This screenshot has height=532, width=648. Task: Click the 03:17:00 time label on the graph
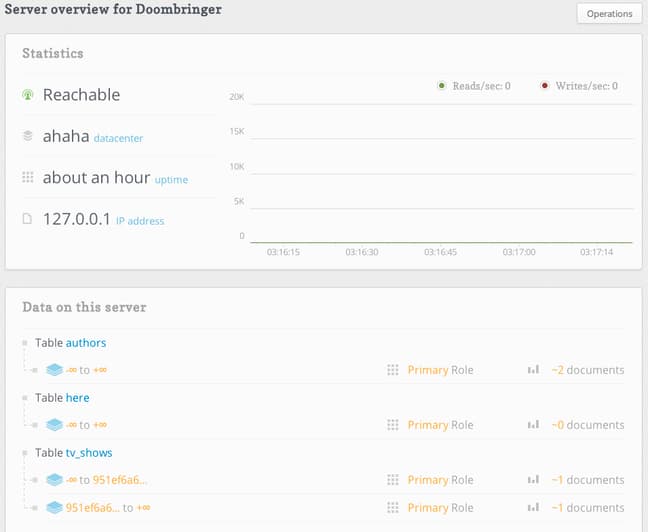[519, 252]
